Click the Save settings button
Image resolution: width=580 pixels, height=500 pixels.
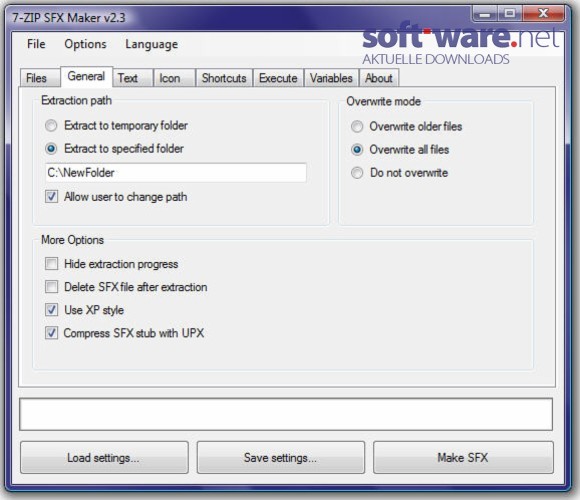click(x=281, y=457)
